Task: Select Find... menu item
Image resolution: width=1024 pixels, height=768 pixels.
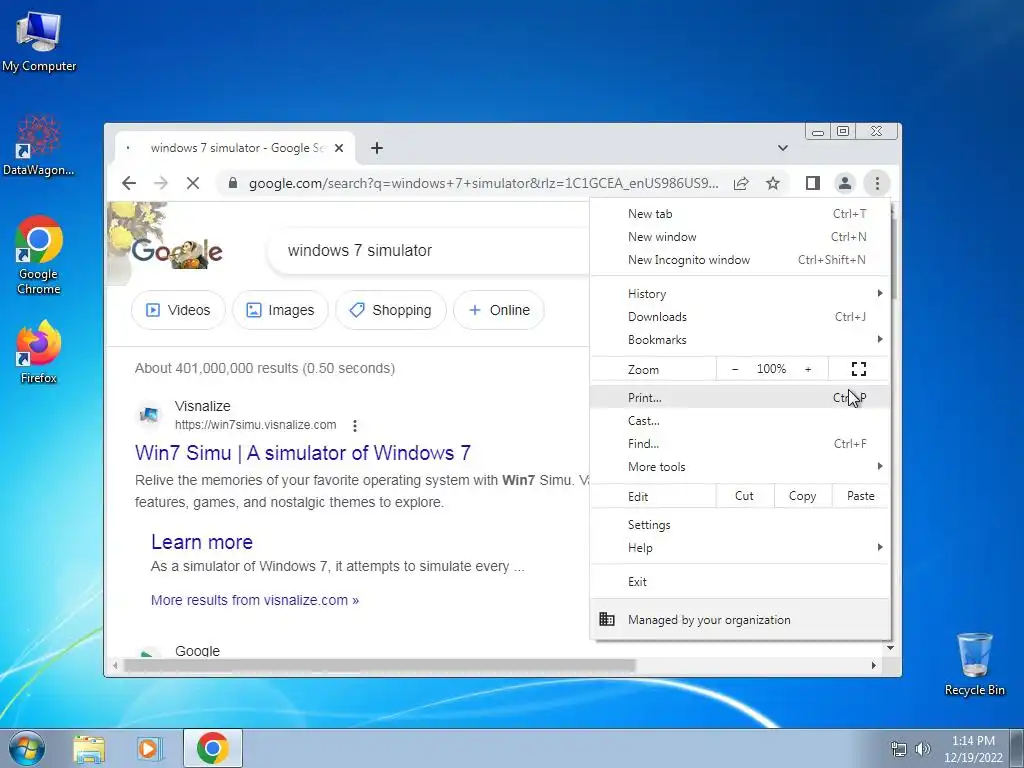Action: point(740,443)
